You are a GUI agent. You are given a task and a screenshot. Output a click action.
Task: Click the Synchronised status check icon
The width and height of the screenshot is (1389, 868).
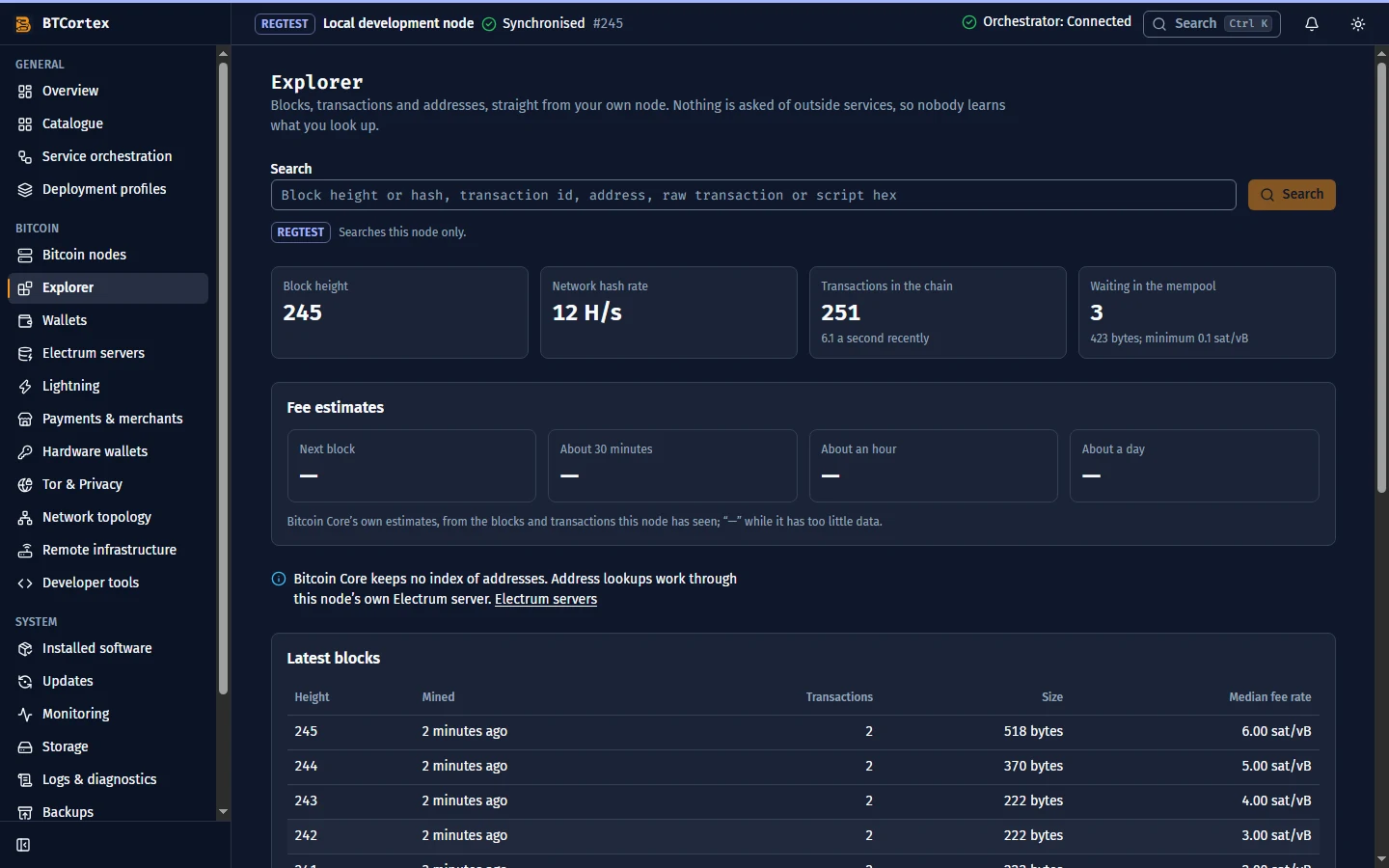(x=489, y=24)
